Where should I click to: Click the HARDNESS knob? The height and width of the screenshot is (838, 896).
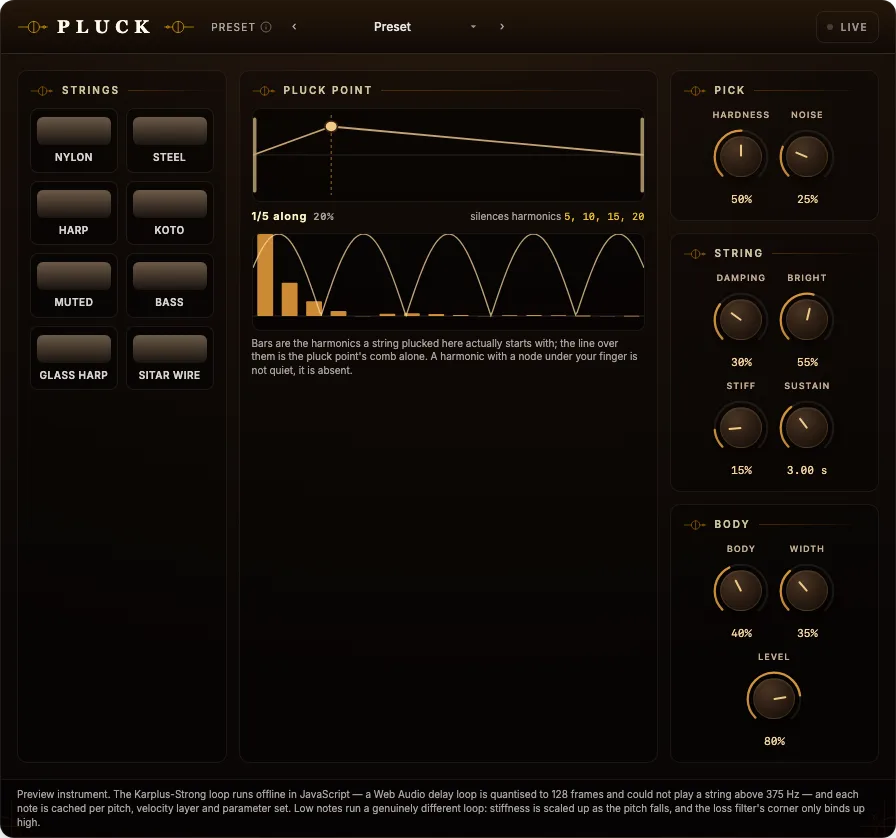[x=741, y=156]
